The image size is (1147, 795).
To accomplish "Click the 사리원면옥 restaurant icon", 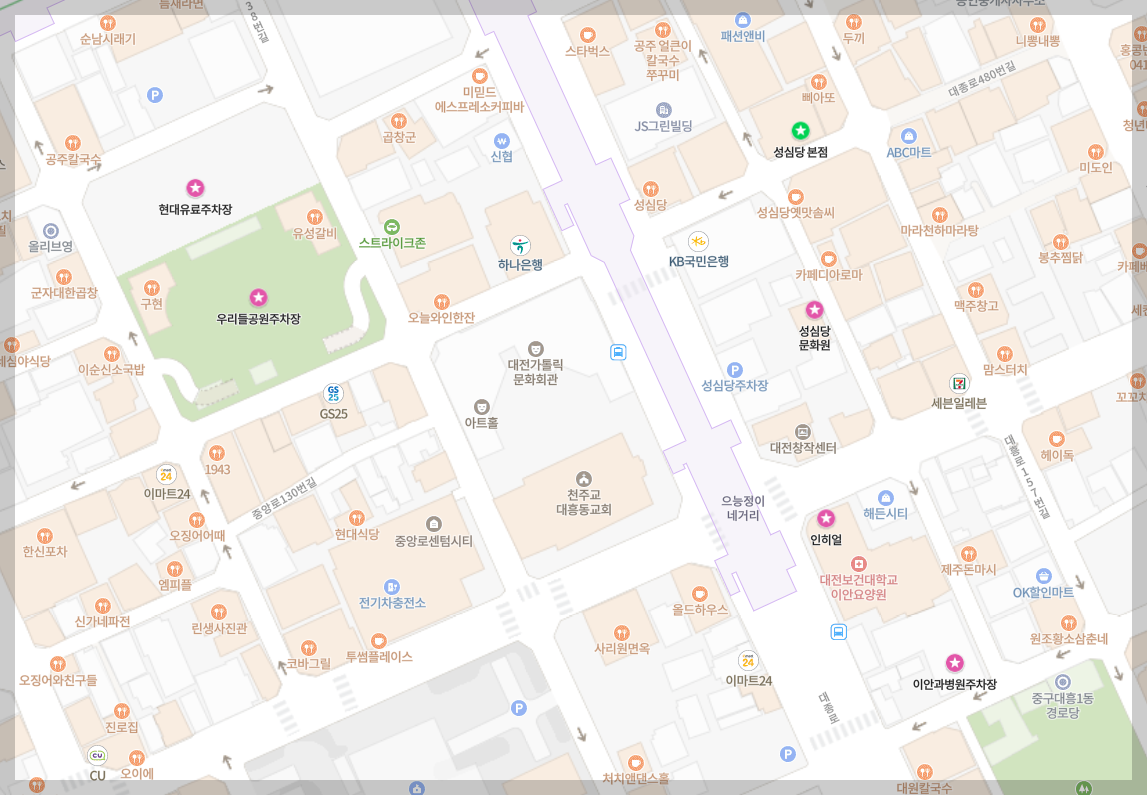I will [x=622, y=632].
